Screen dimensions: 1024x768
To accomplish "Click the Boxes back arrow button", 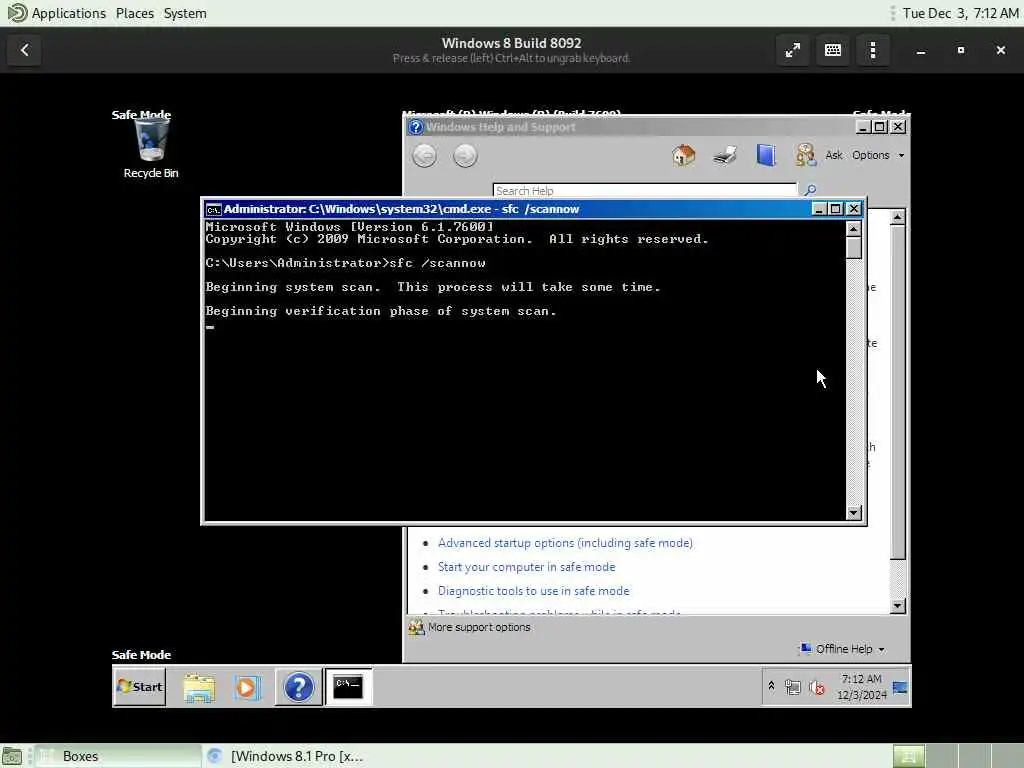I will point(24,50).
